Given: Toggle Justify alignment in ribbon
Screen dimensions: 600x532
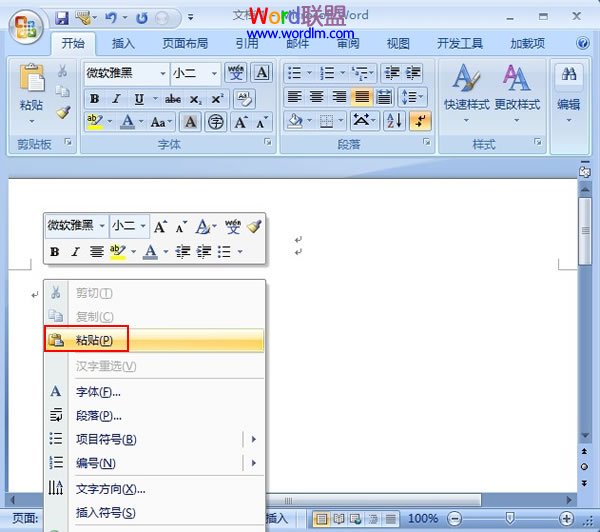Looking at the screenshot, I should pos(362,97).
